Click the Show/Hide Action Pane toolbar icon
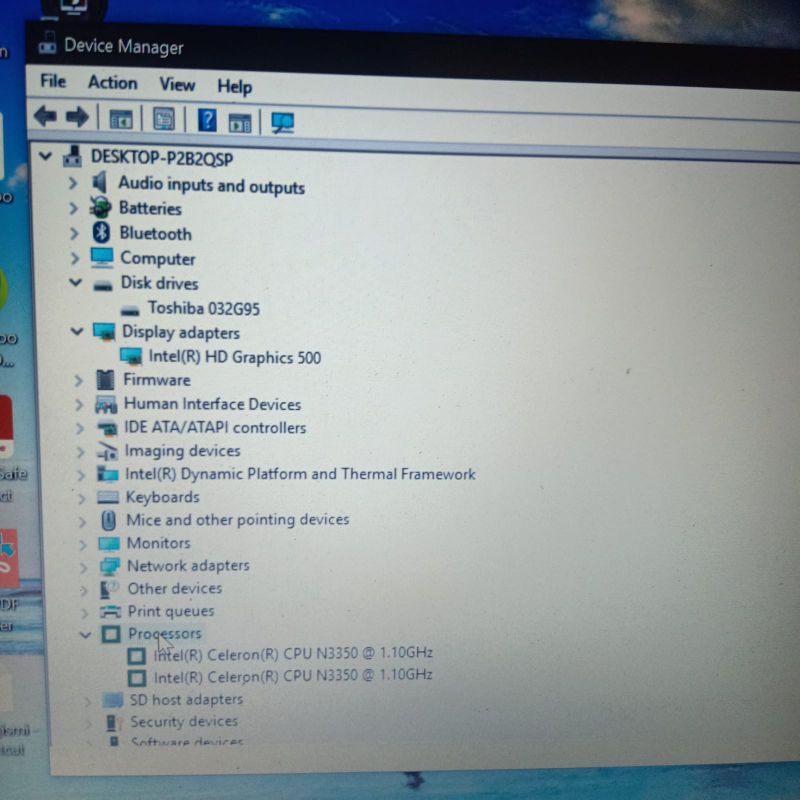Image resolution: width=800 pixels, height=800 pixels. [240, 122]
